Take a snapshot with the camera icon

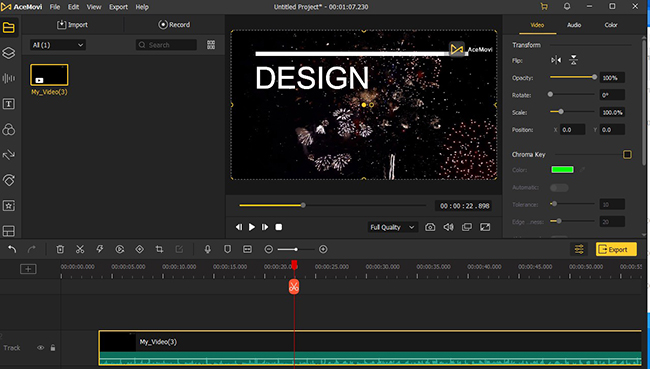(x=430, y=227)
